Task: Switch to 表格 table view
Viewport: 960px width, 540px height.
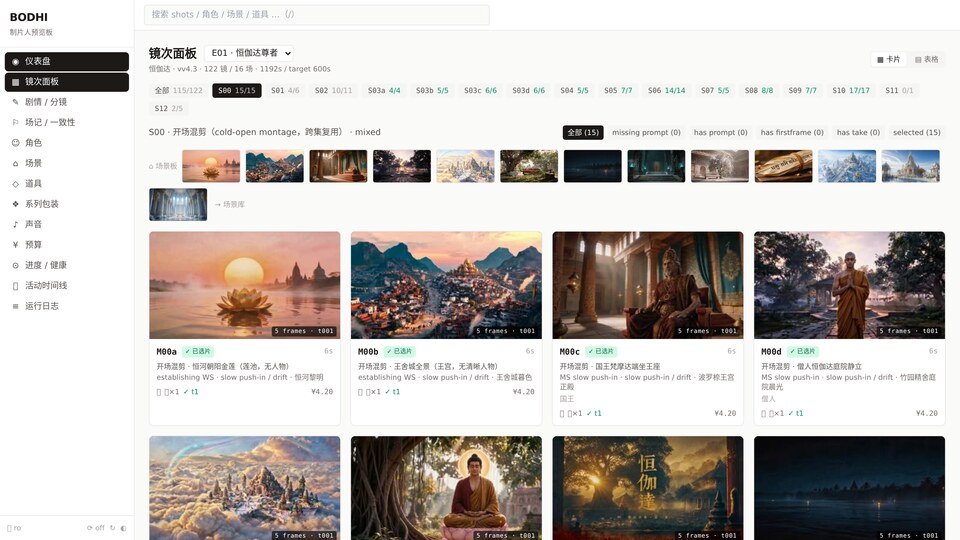Action: point(926,59)
